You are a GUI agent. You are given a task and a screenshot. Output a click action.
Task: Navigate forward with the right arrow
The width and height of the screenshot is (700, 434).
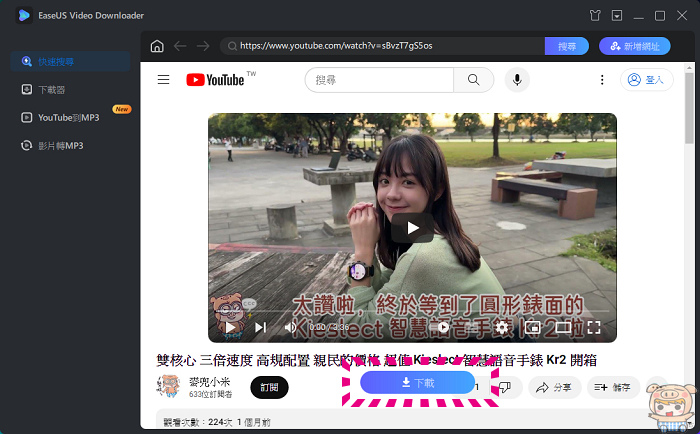tap(203, 46)
